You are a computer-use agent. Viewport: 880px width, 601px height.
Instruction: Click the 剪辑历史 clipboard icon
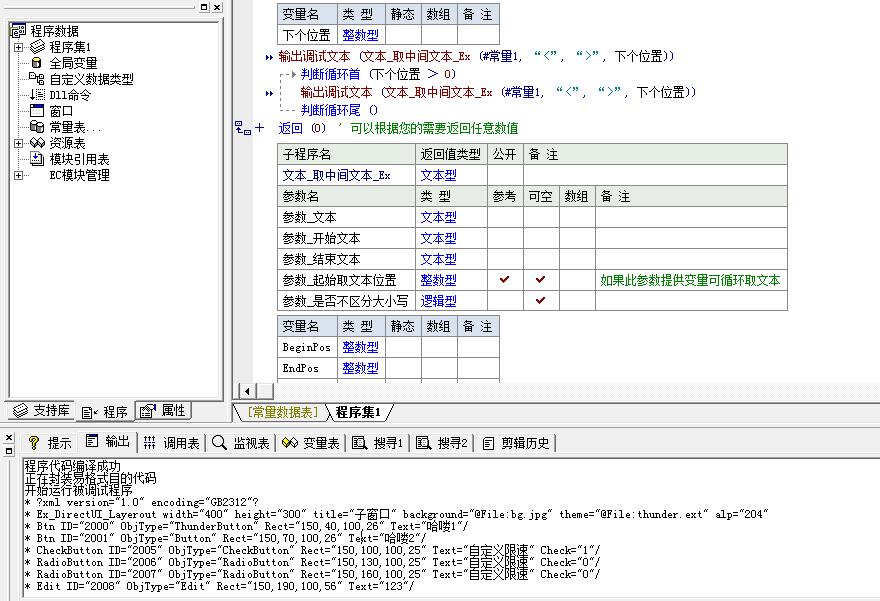488,443
